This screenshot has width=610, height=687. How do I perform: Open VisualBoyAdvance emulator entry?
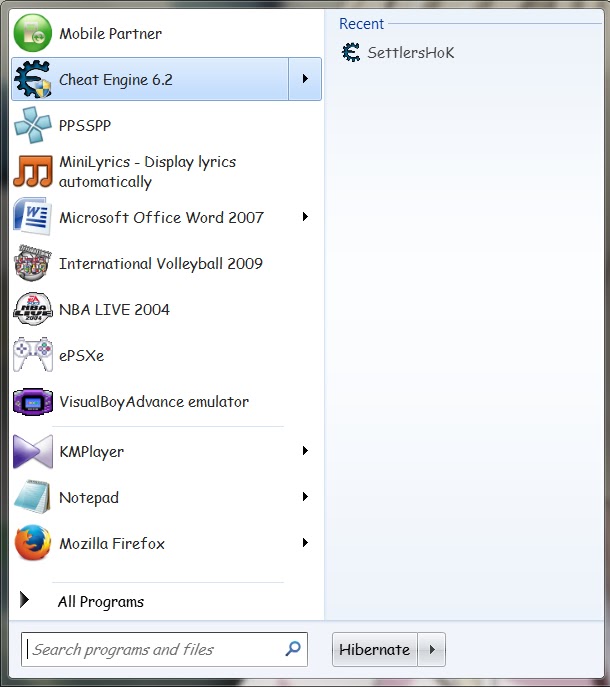166,401
